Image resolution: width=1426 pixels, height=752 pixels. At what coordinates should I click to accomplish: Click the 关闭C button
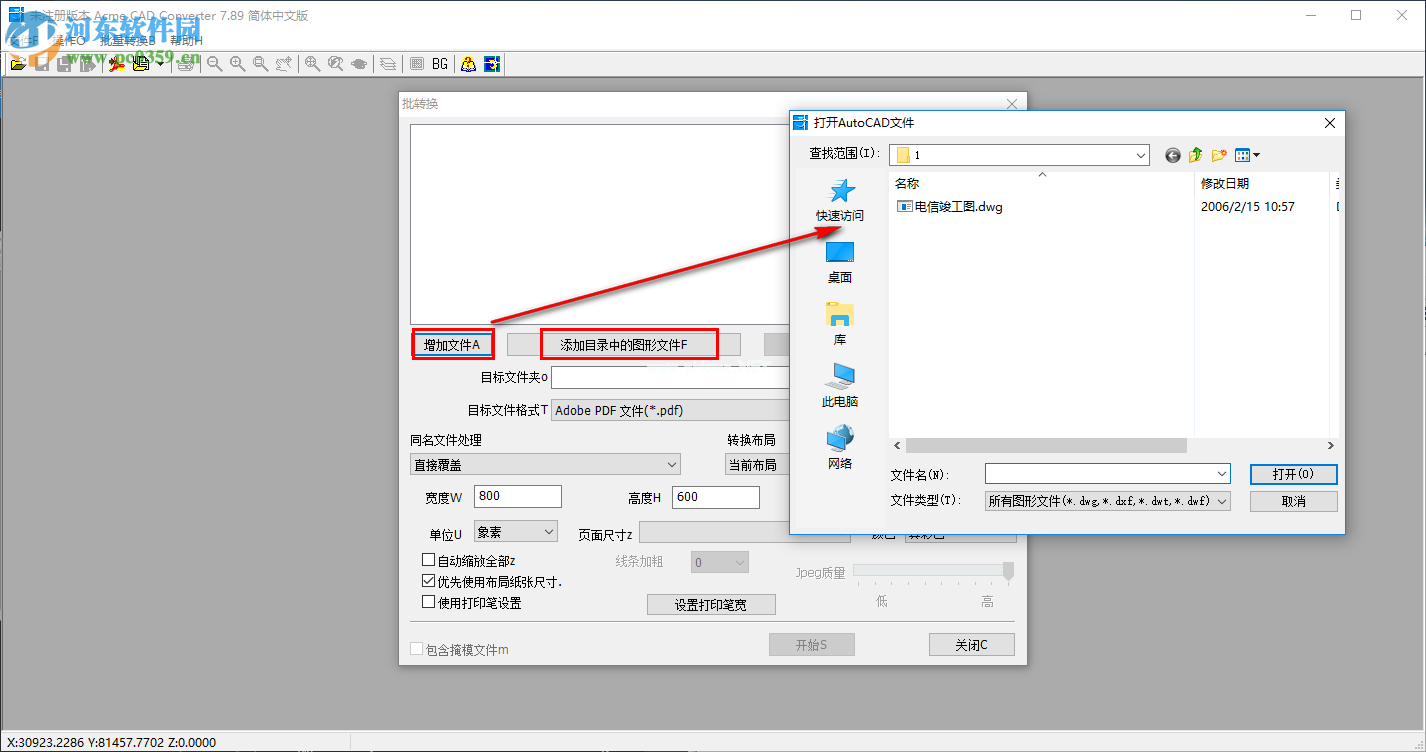971,645
